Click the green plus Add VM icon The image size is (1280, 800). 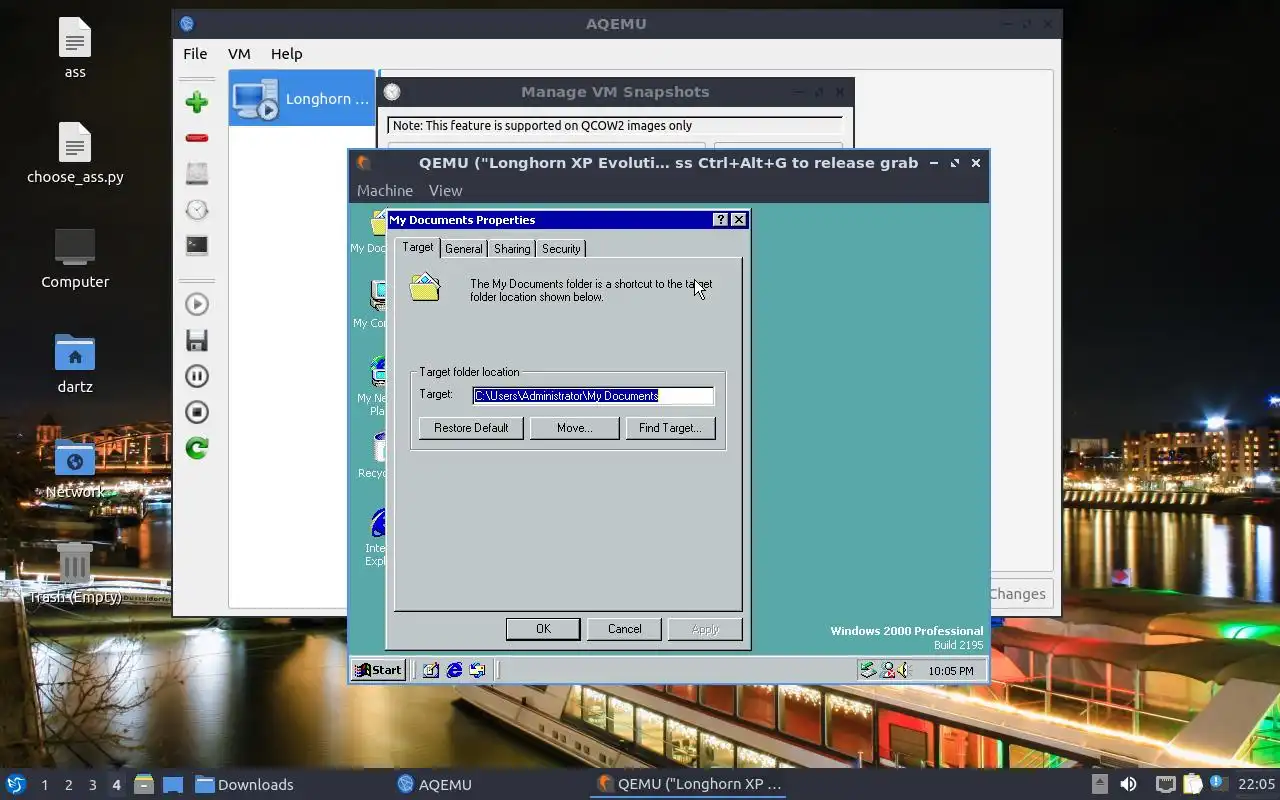(x=197, y=102)
